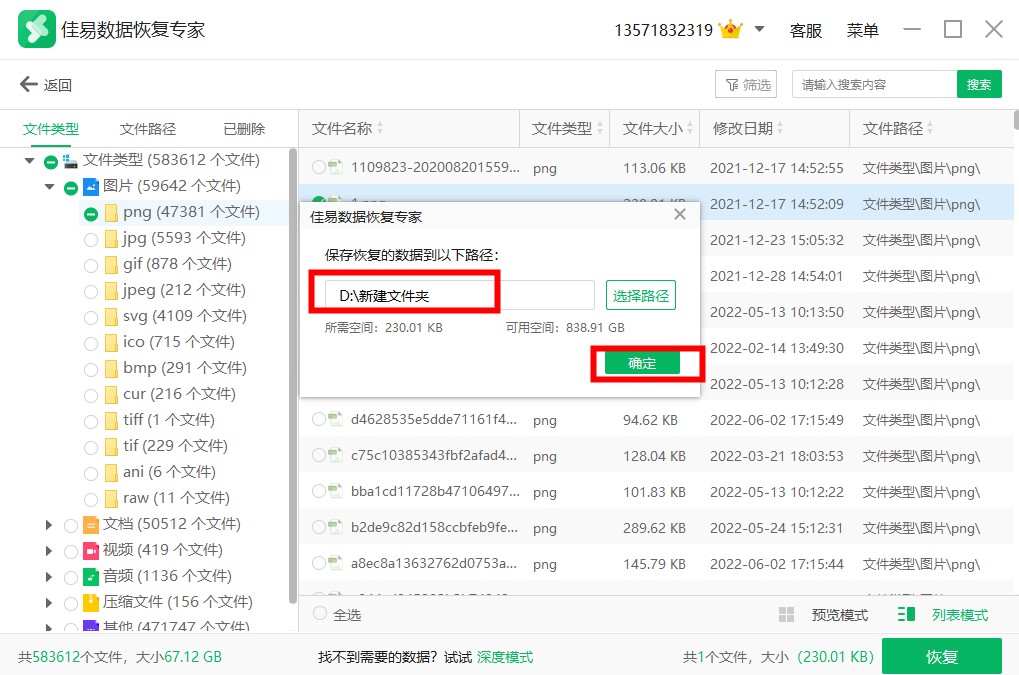Click the png file icon for c75c10385343fbf2afad4
The height and width of the screenshot is (675, 1019).
(x=335, y=455)
